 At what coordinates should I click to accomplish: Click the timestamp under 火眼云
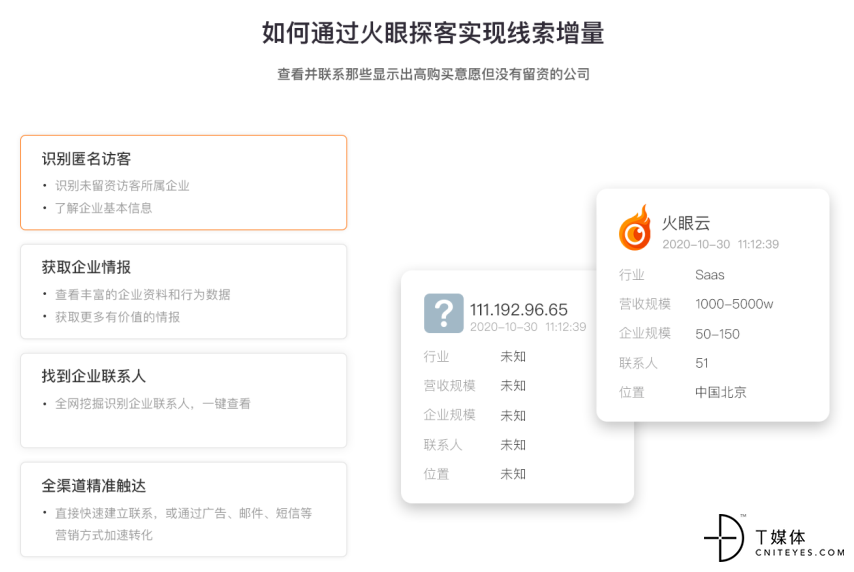pos(721,245)
